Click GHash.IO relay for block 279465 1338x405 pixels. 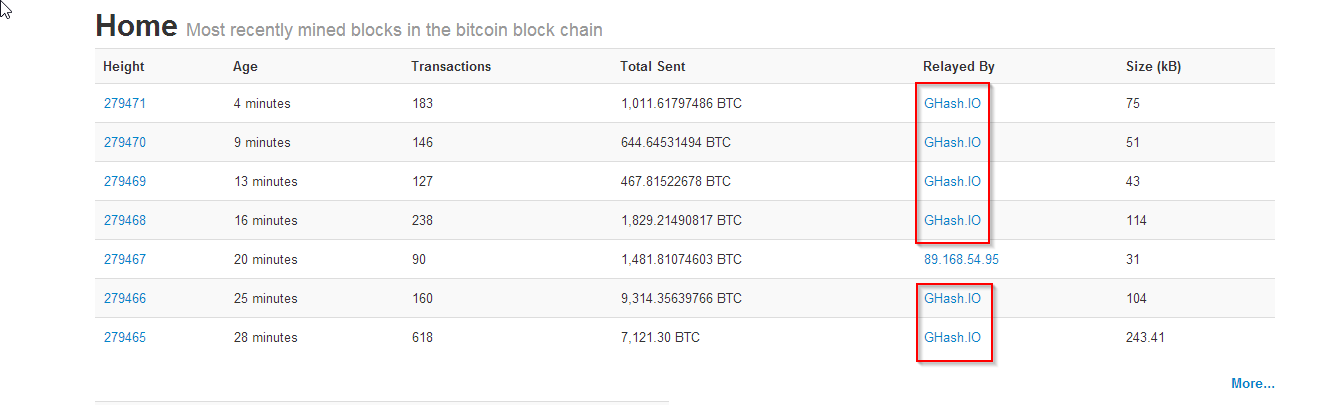(952, 337)
